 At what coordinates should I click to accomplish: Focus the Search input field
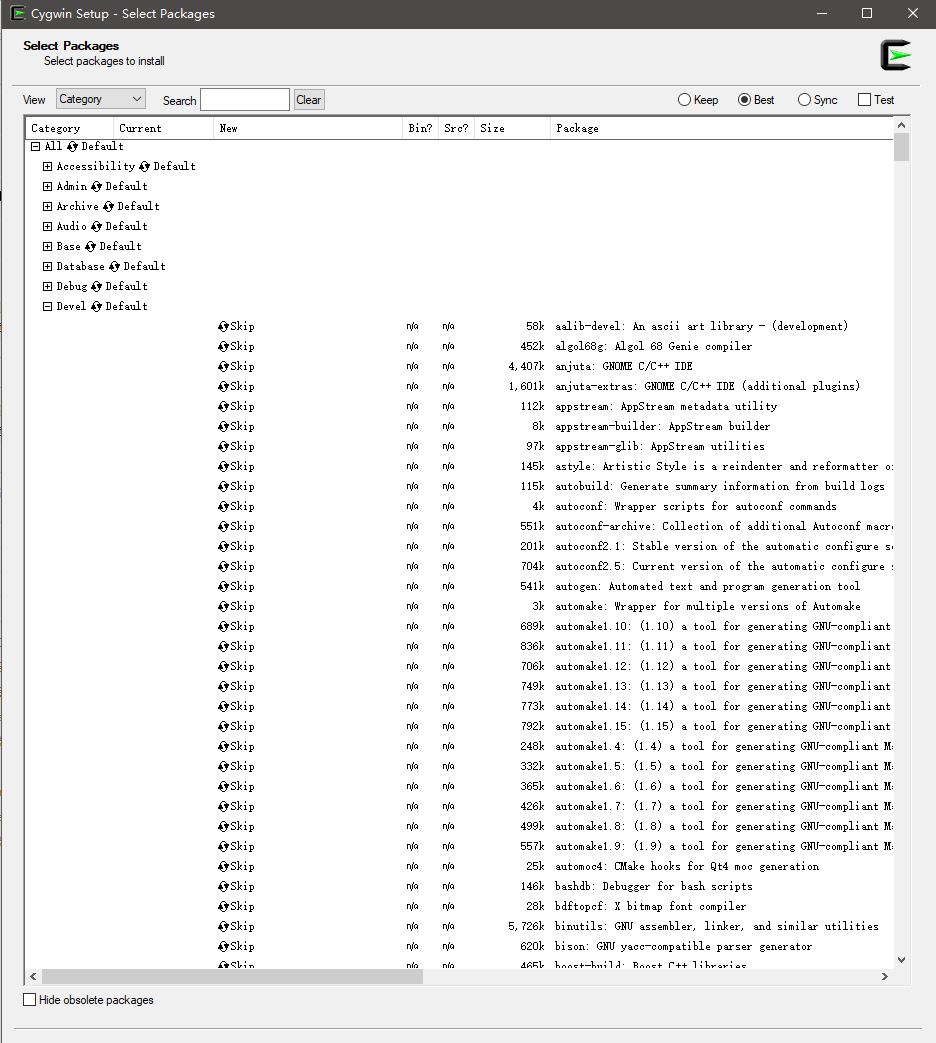[x=245, y=100]
